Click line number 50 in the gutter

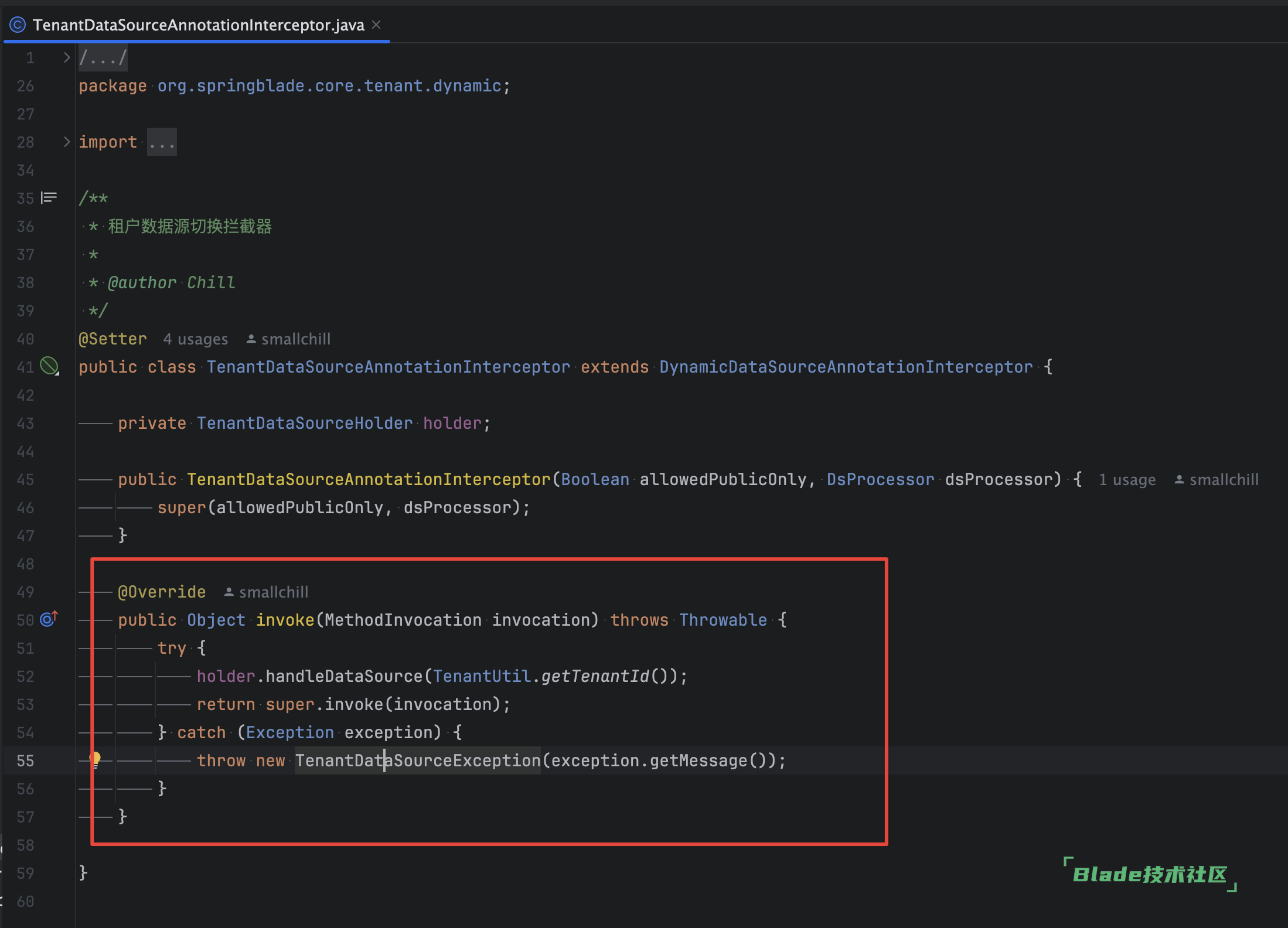pyautogui.click(x=25, y=620)
